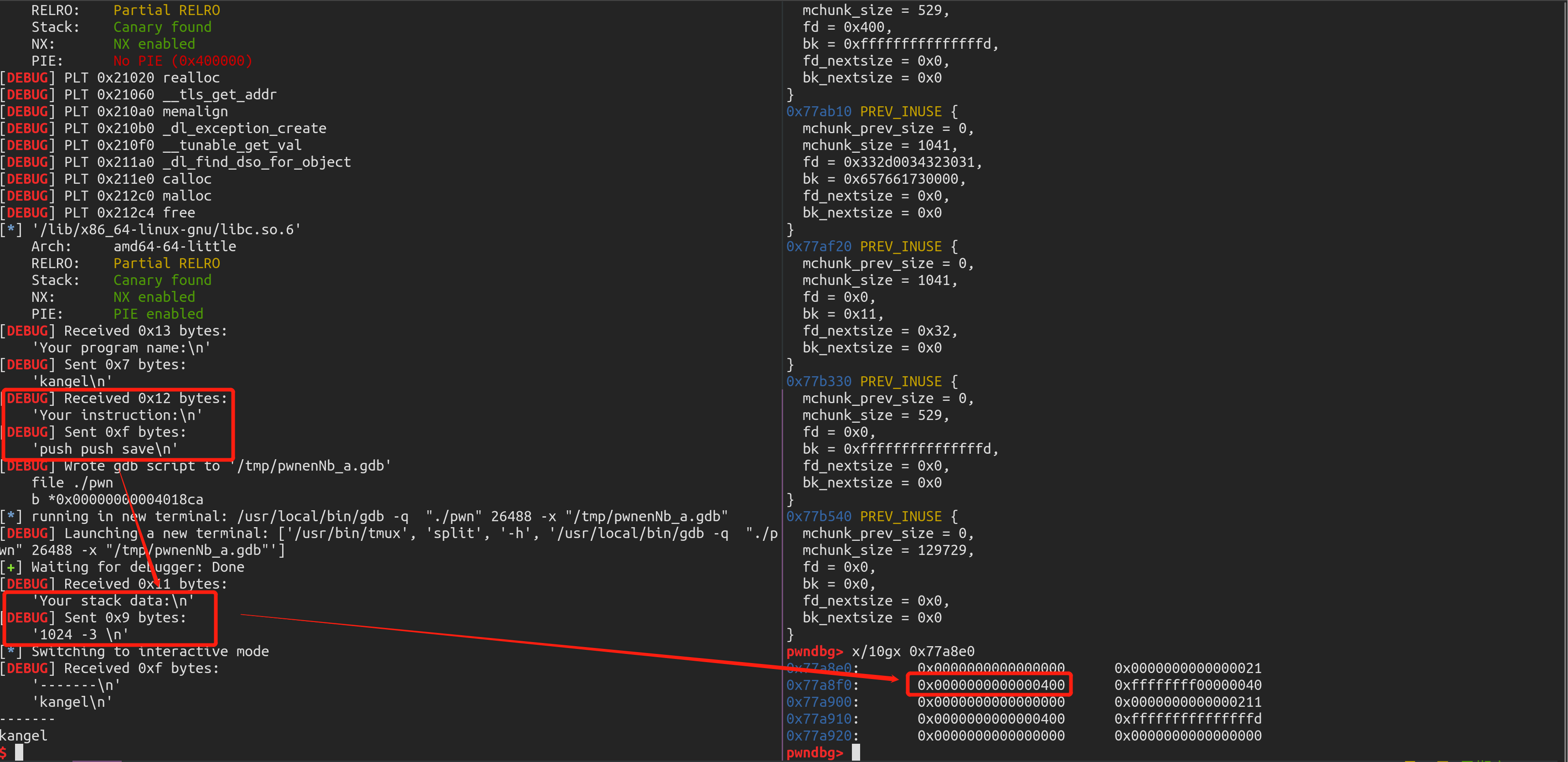Click the 'x/10gx 0x77a8e0' command text
Screen dimensions: 1568x762
(913, 651)
